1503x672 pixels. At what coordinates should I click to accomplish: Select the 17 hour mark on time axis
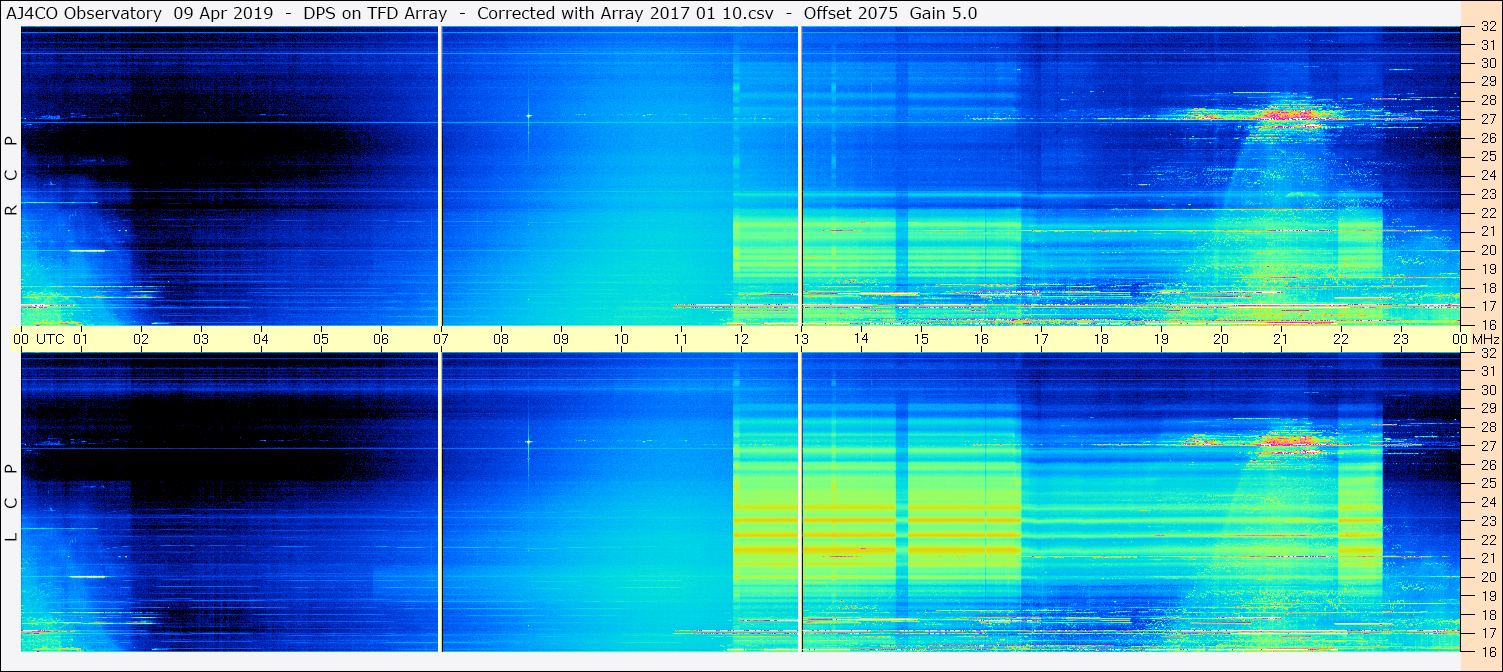tap(1041, 339)
